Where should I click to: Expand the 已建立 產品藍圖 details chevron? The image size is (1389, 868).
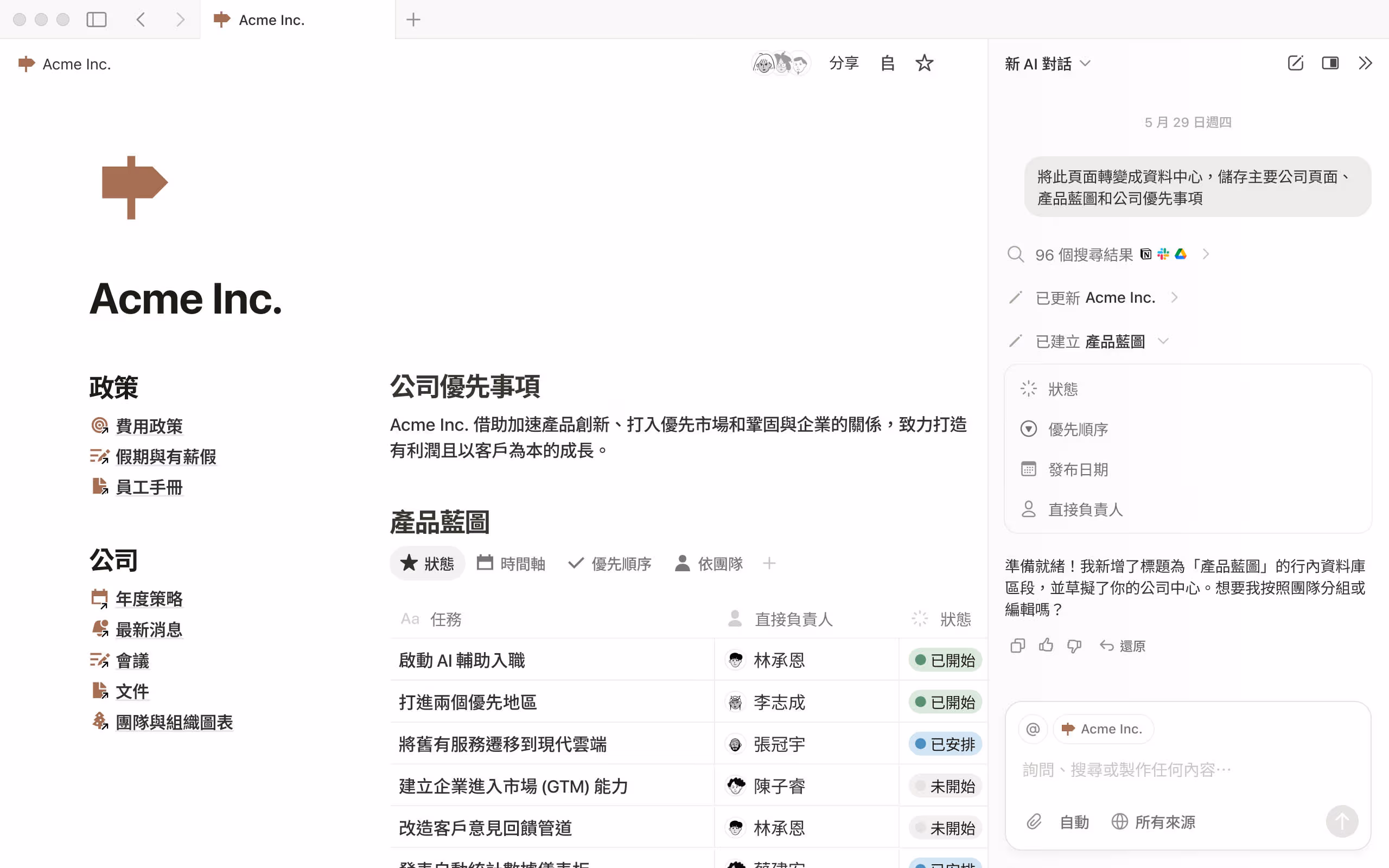[1164, 341]
